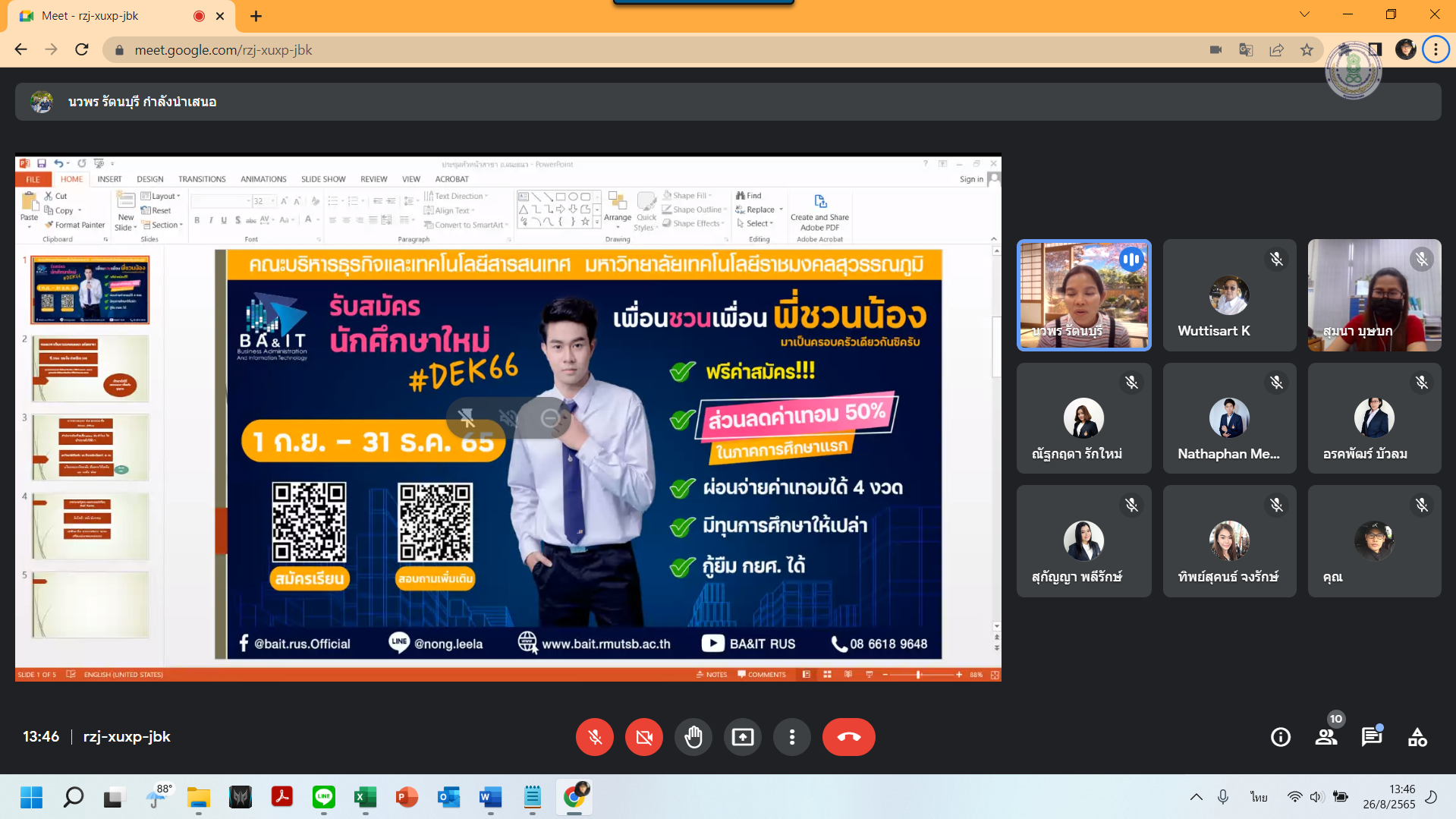Click the New Slide button in the ribbon
This screenshot has width=1456, height=819.
pos(126,211)
